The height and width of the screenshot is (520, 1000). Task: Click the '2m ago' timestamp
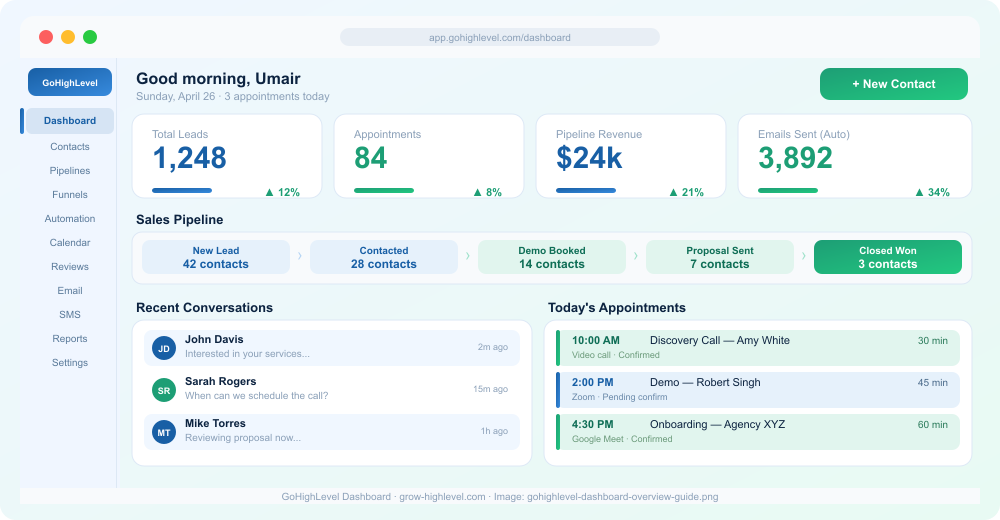pyautogui.click(x=493, y=347)
